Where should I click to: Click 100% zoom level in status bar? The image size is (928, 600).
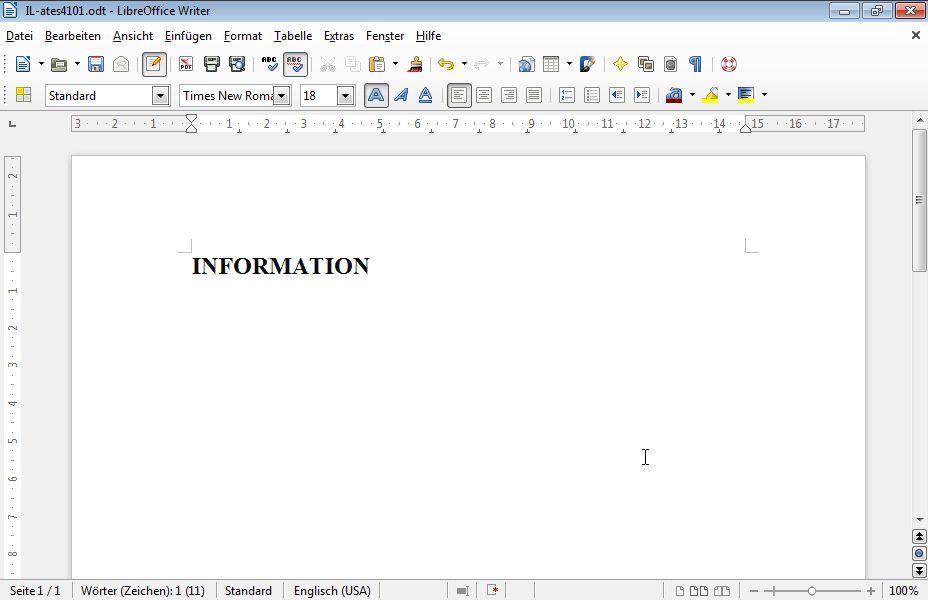(x=904, y=591)
